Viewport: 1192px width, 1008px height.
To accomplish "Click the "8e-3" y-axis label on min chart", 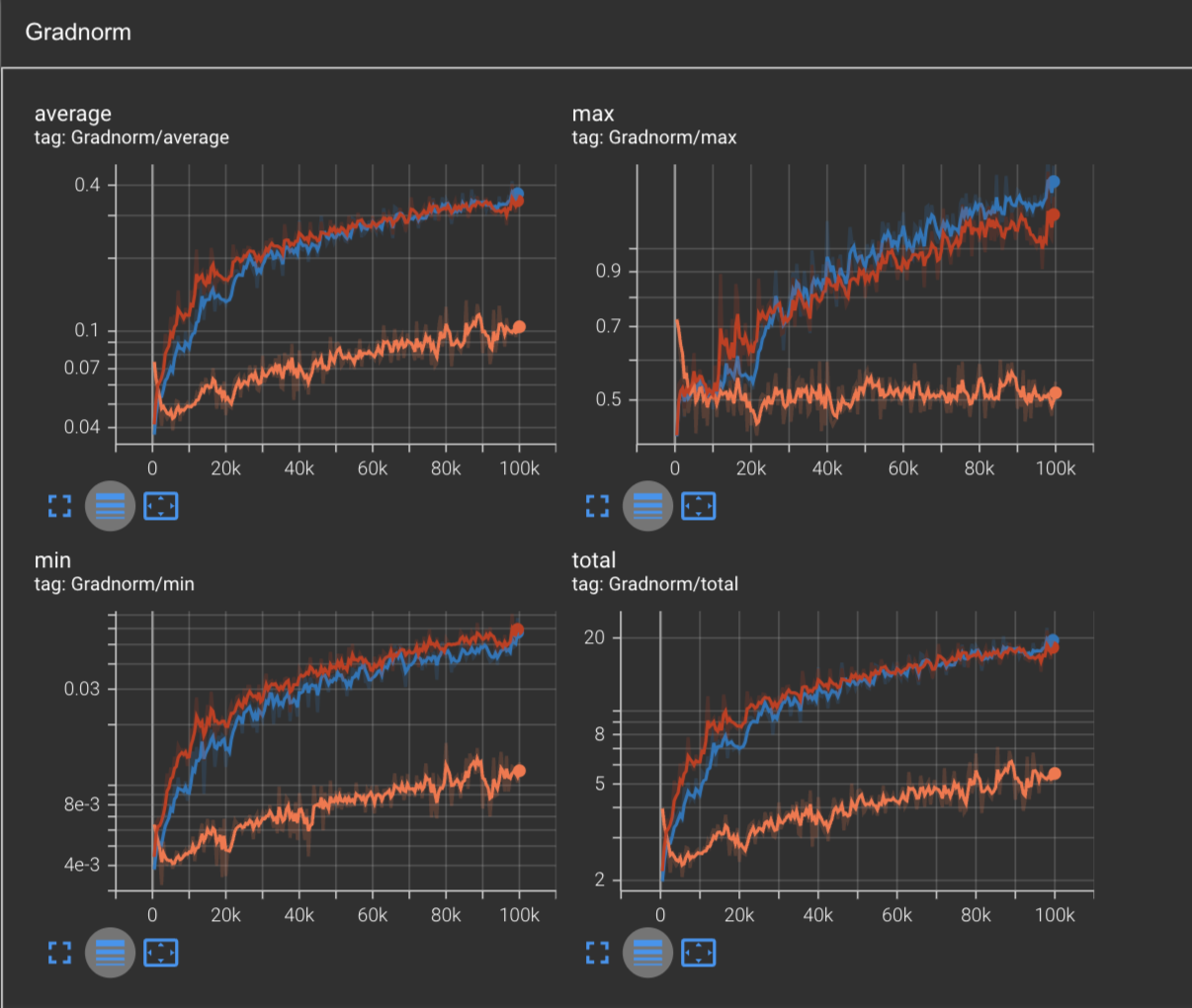I will [x=82, y=804].
